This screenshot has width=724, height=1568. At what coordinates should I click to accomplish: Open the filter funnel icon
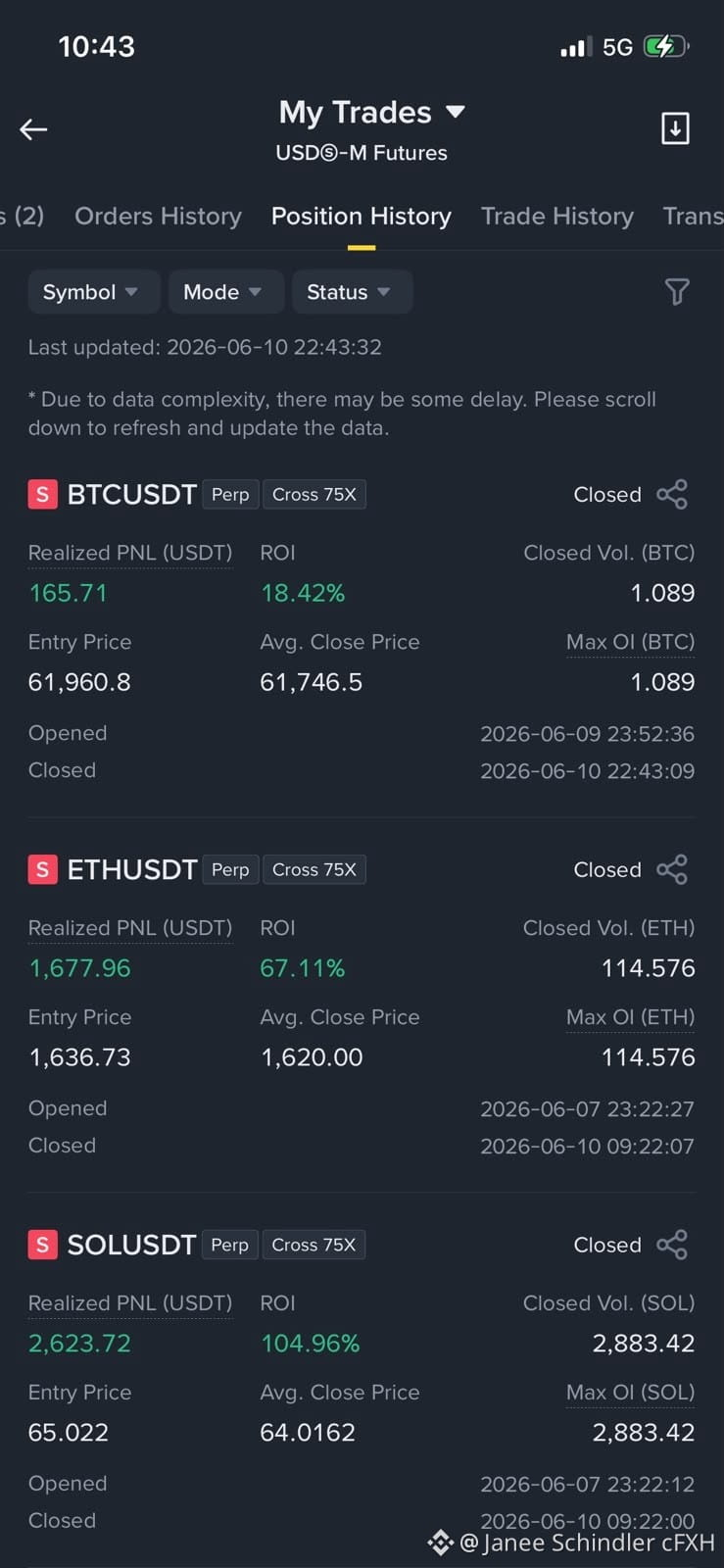pyautogui.click(x=677, y=291)
